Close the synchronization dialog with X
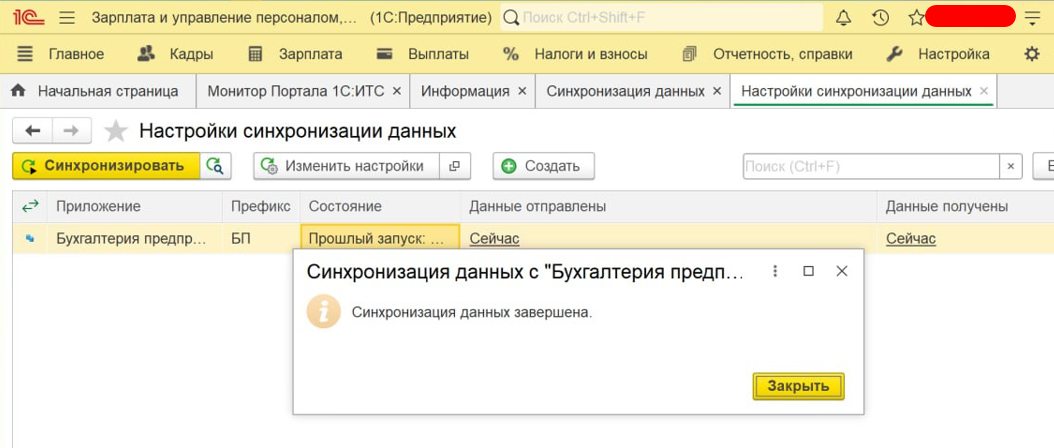The height and width of the screenshot is (448, 1054). pos(842,271)
